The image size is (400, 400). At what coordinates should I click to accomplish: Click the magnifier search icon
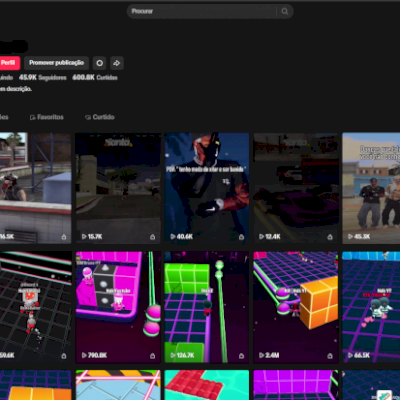coord(284,12)
